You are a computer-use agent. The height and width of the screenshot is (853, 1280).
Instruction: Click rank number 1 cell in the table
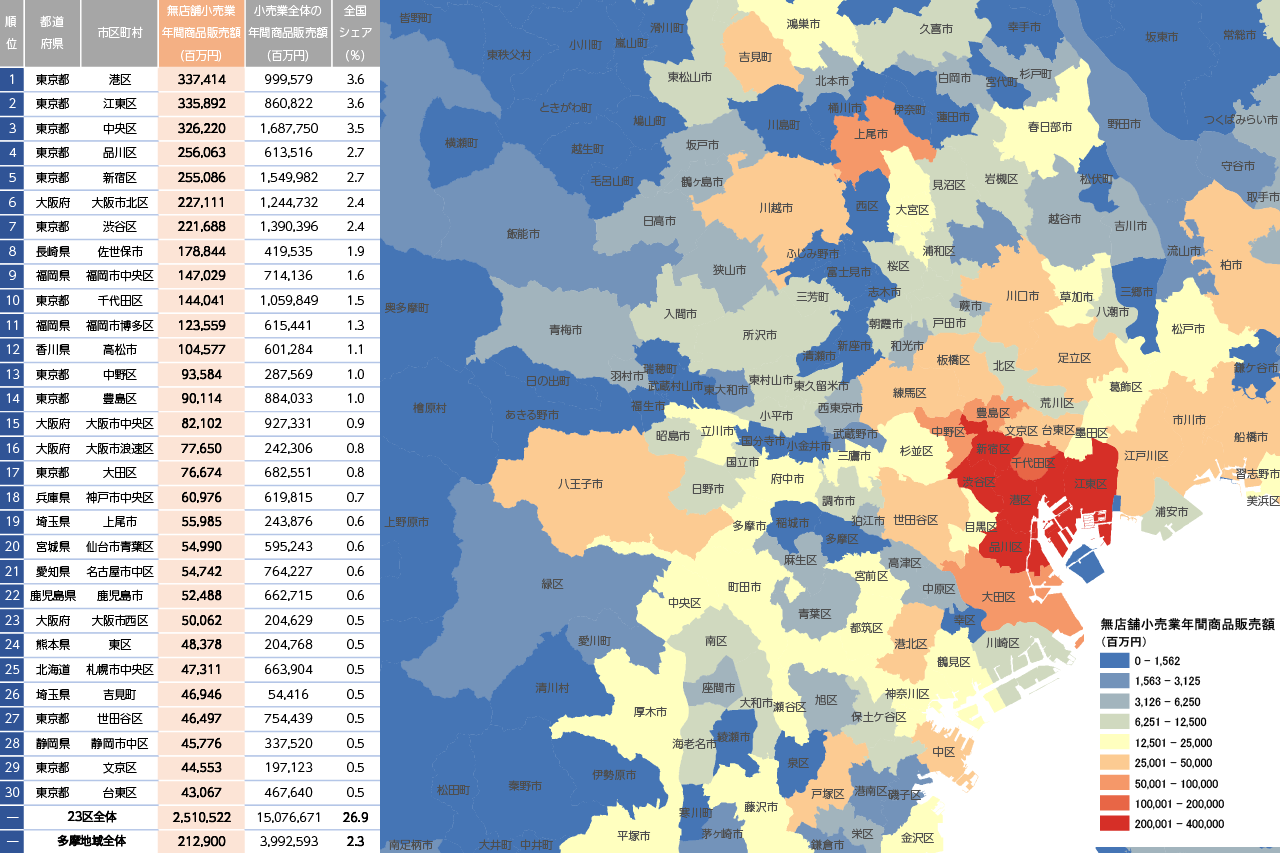click(12, 79)
